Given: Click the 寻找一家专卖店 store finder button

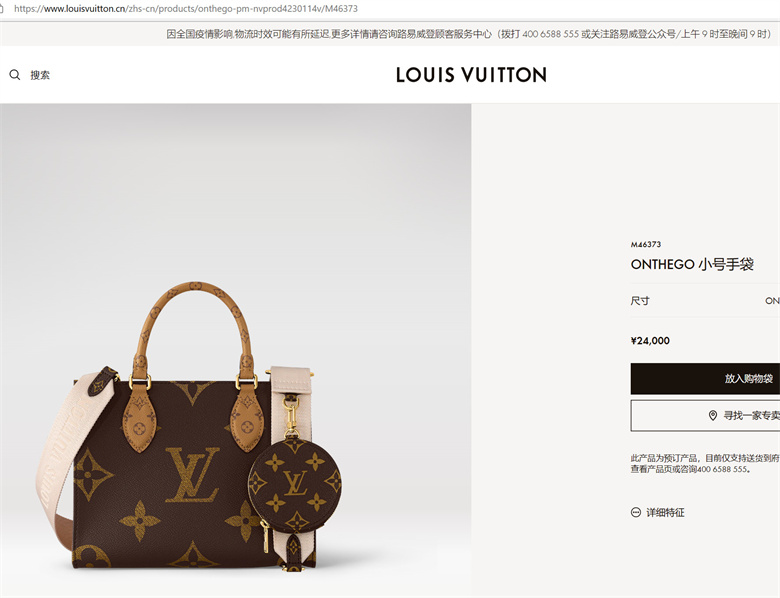Looking at the screenshot, I should coord(705,415).
